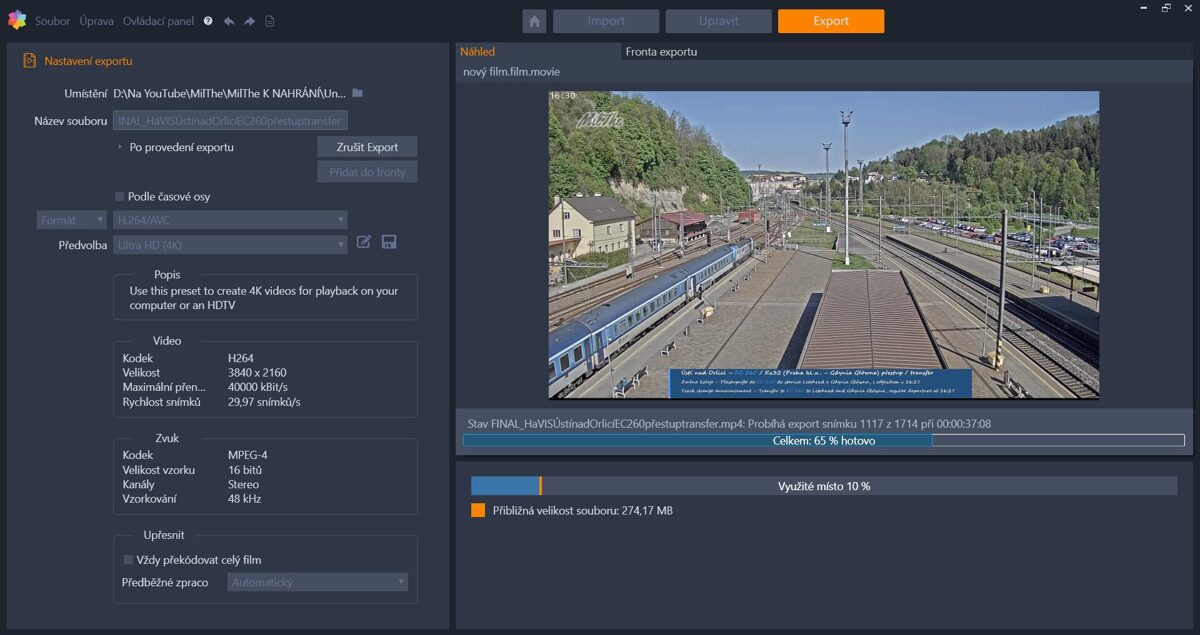The width and height of the screenshot is (1200, 635).
Task: Select the orange Export workspace button
Action: pos(831,21)
